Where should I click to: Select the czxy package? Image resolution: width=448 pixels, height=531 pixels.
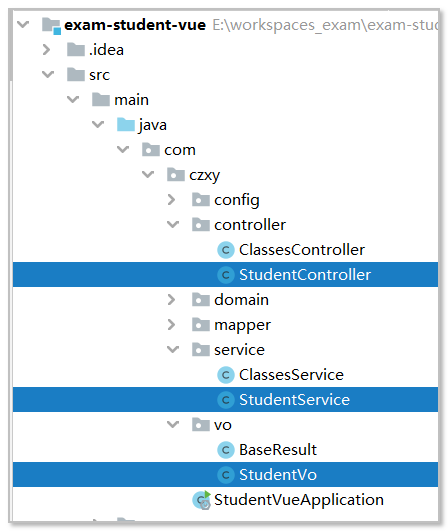(205, 176)
